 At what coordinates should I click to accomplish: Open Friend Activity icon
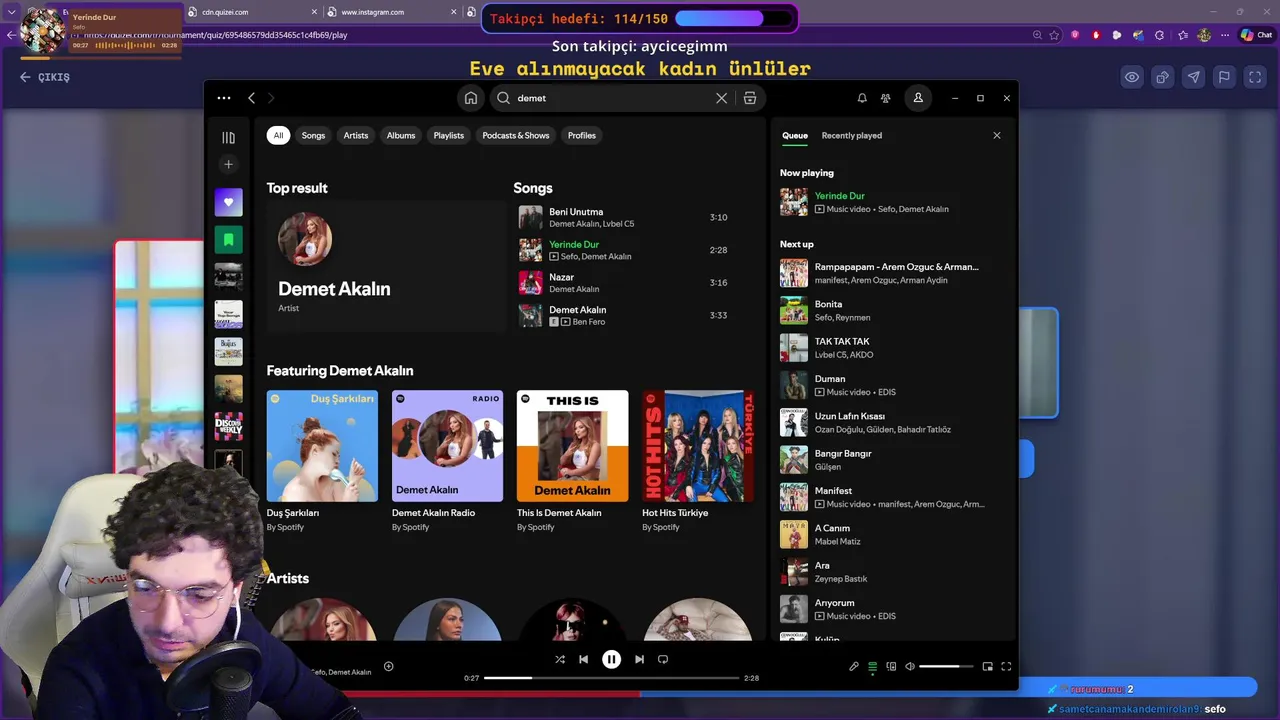(x=886, y=98)
